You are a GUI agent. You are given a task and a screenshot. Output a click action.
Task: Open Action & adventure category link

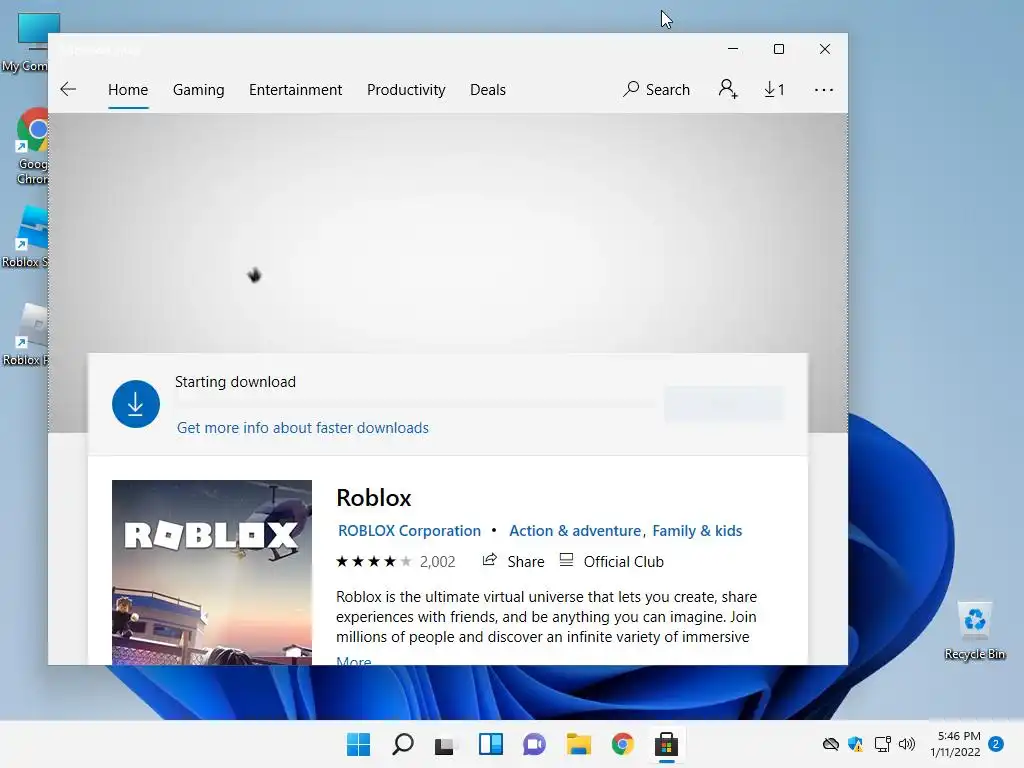point(575,531)
